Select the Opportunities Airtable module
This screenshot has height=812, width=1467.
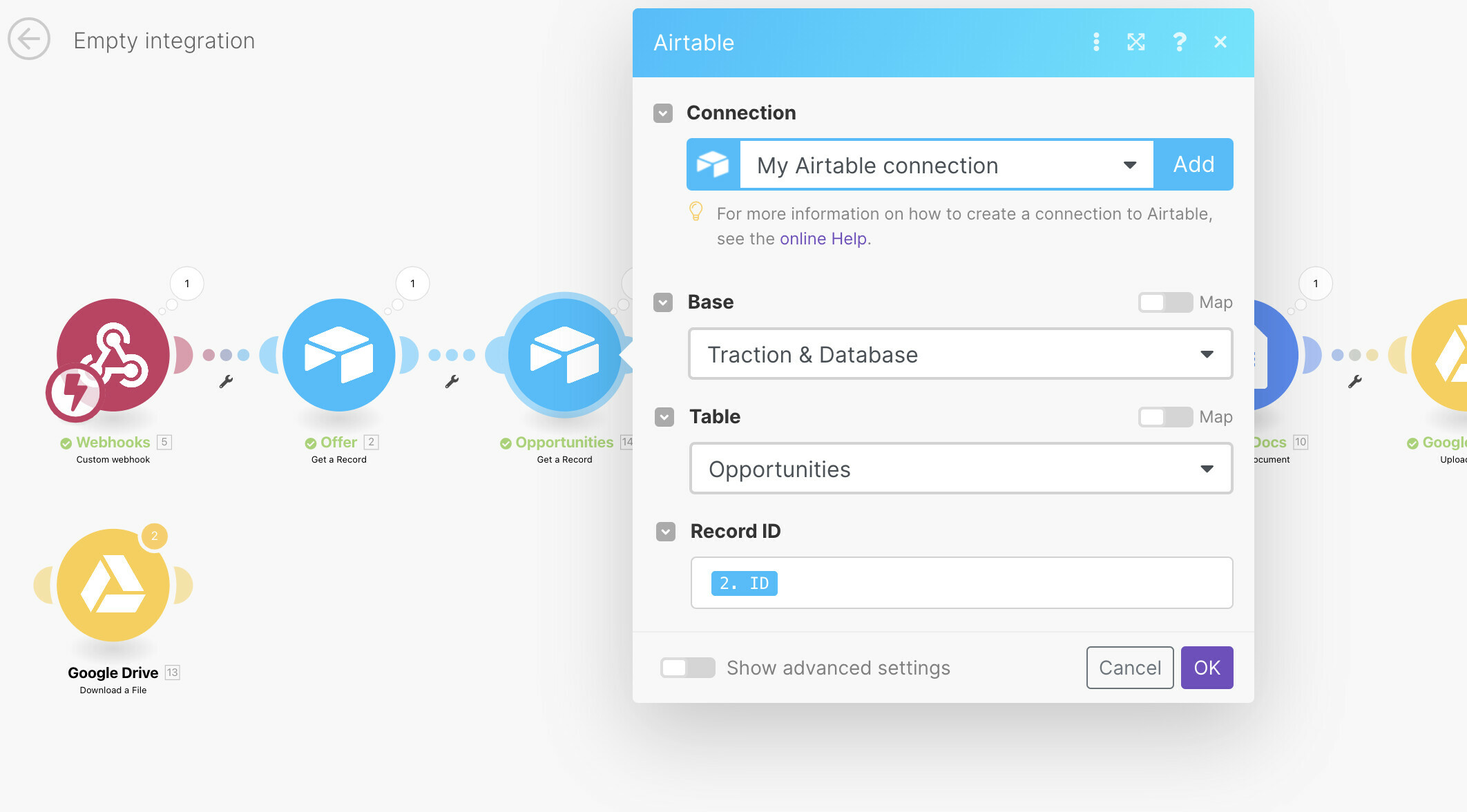coord(564,355)
